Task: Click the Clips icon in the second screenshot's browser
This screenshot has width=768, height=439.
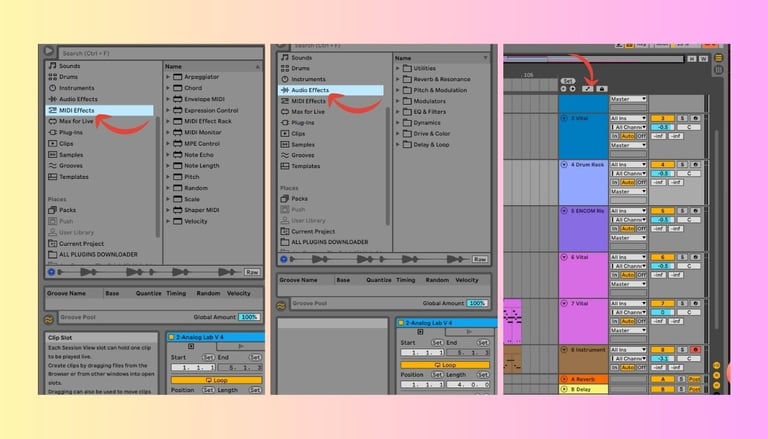Action: (285, 133)
